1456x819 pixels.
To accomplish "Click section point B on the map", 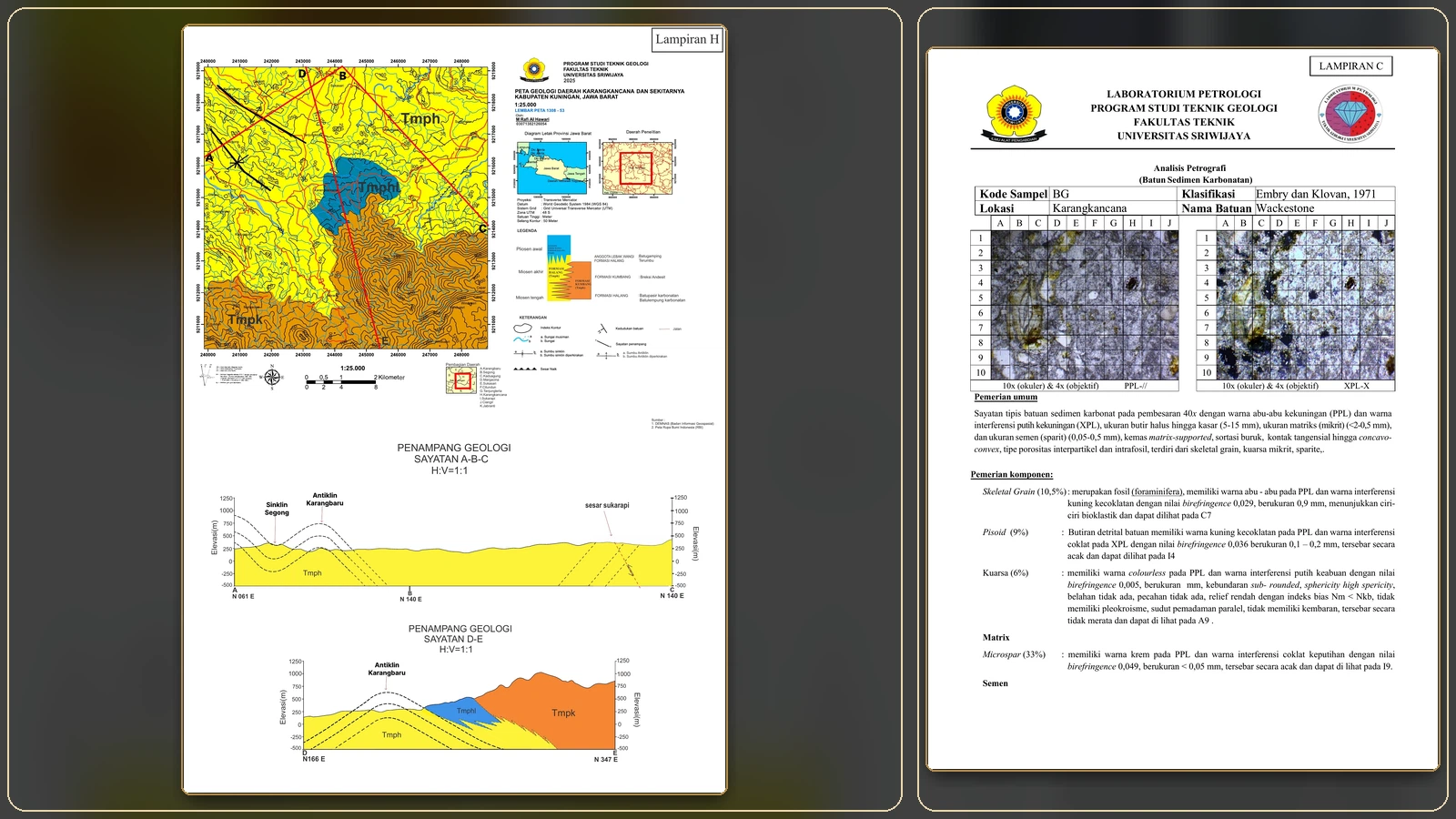I will 343,76.
